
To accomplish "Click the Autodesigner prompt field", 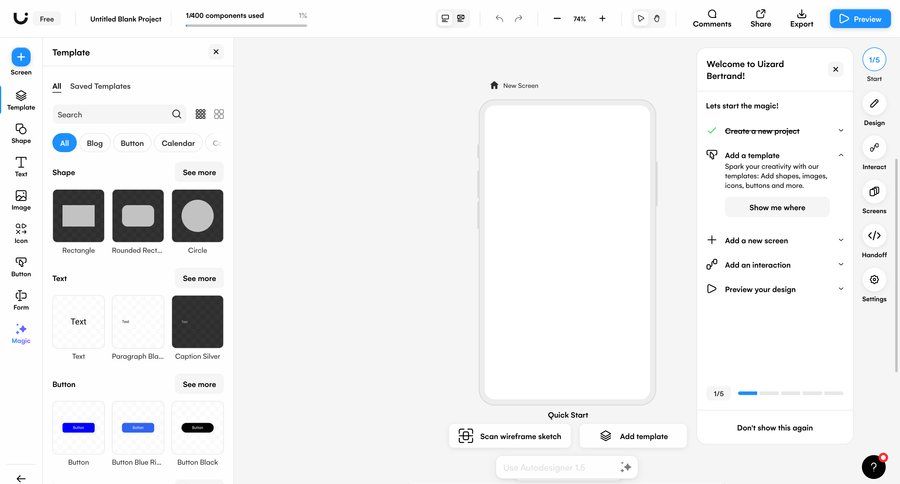I will pyautogui.click(x=567, y=467).
